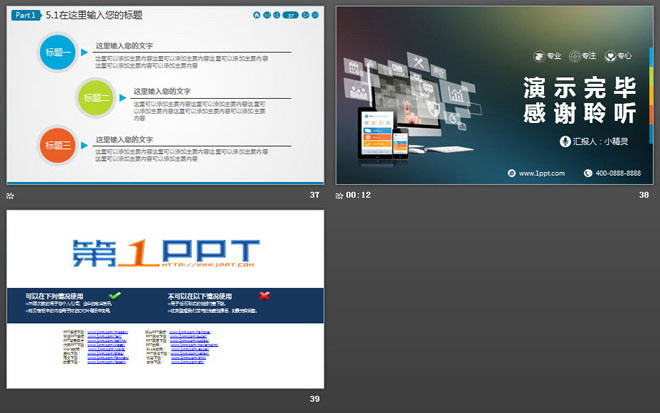
Task: Click 演示完毕 感谢聆听 heading on slide 38
Action: coord(580,100)
